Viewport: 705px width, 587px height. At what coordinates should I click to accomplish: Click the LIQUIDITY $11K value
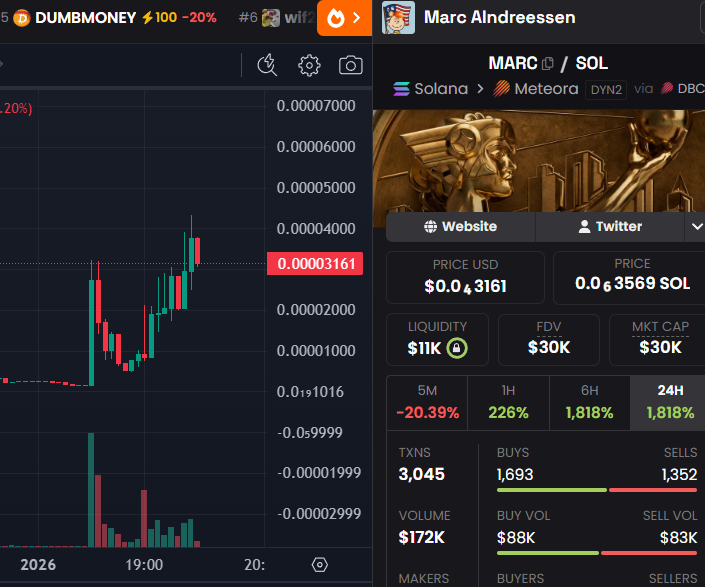[x=424, y=348]
